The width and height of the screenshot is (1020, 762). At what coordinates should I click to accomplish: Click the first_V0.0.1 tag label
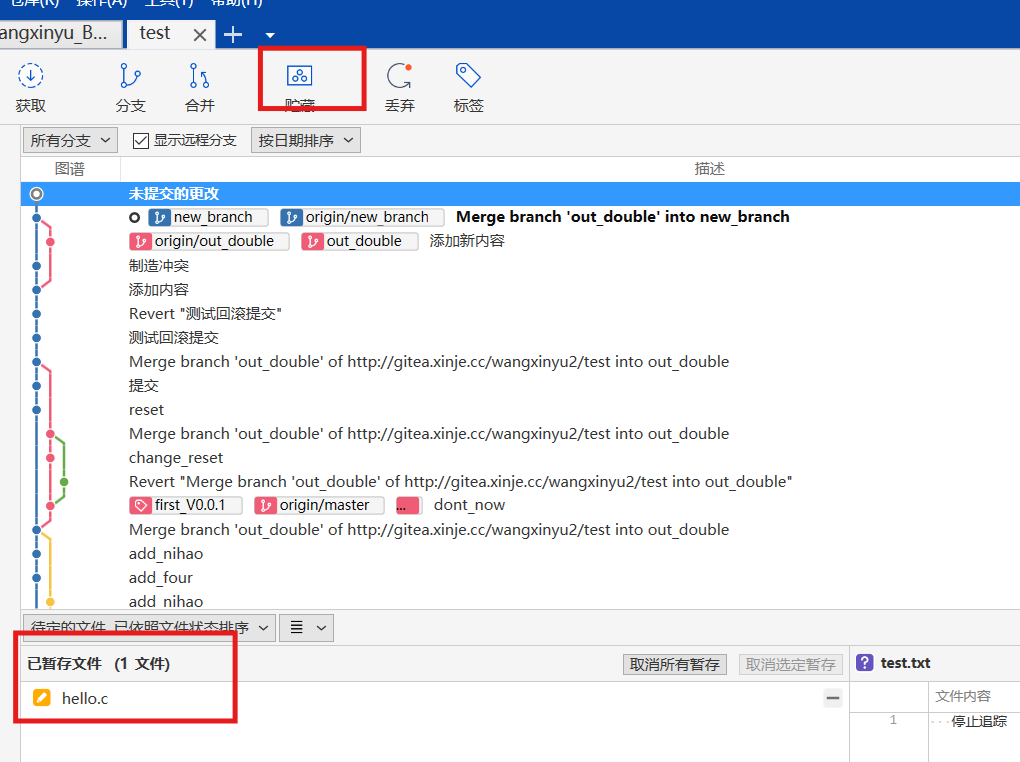[186, 506]
